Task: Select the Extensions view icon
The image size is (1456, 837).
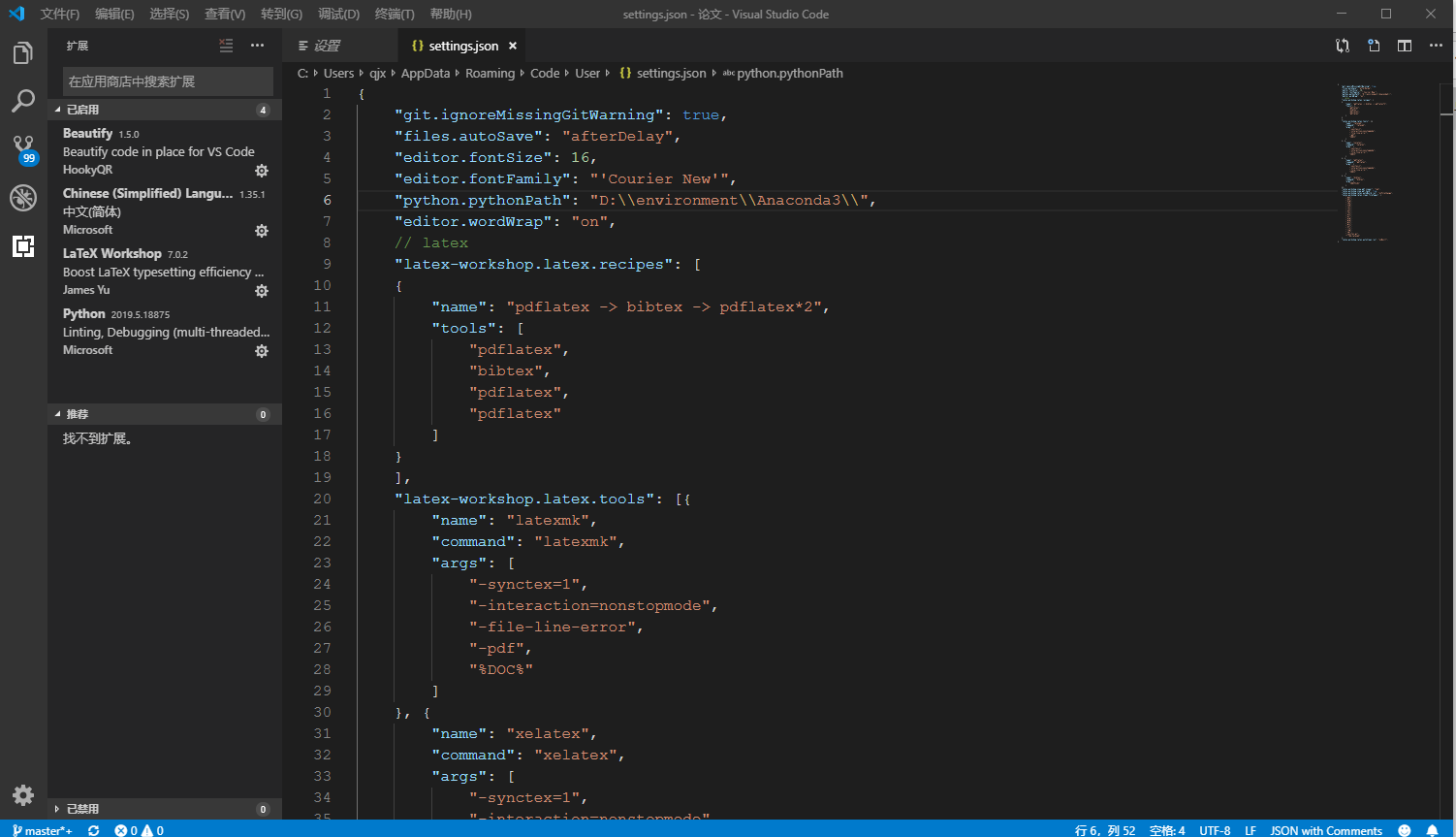Action: pos(23,246)
